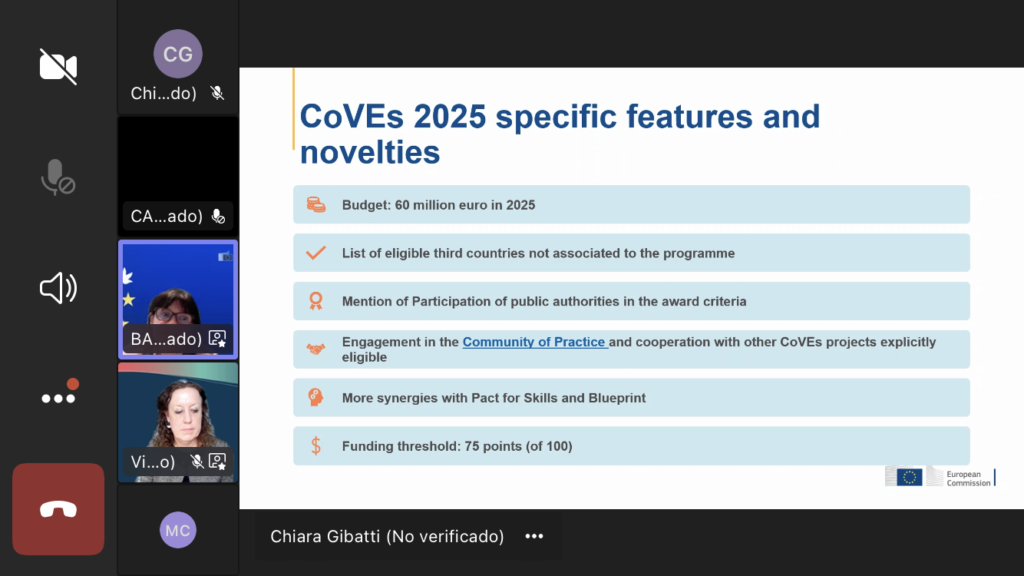Click the Chiara Gibatti (No verificado) label

pos(387,537)
